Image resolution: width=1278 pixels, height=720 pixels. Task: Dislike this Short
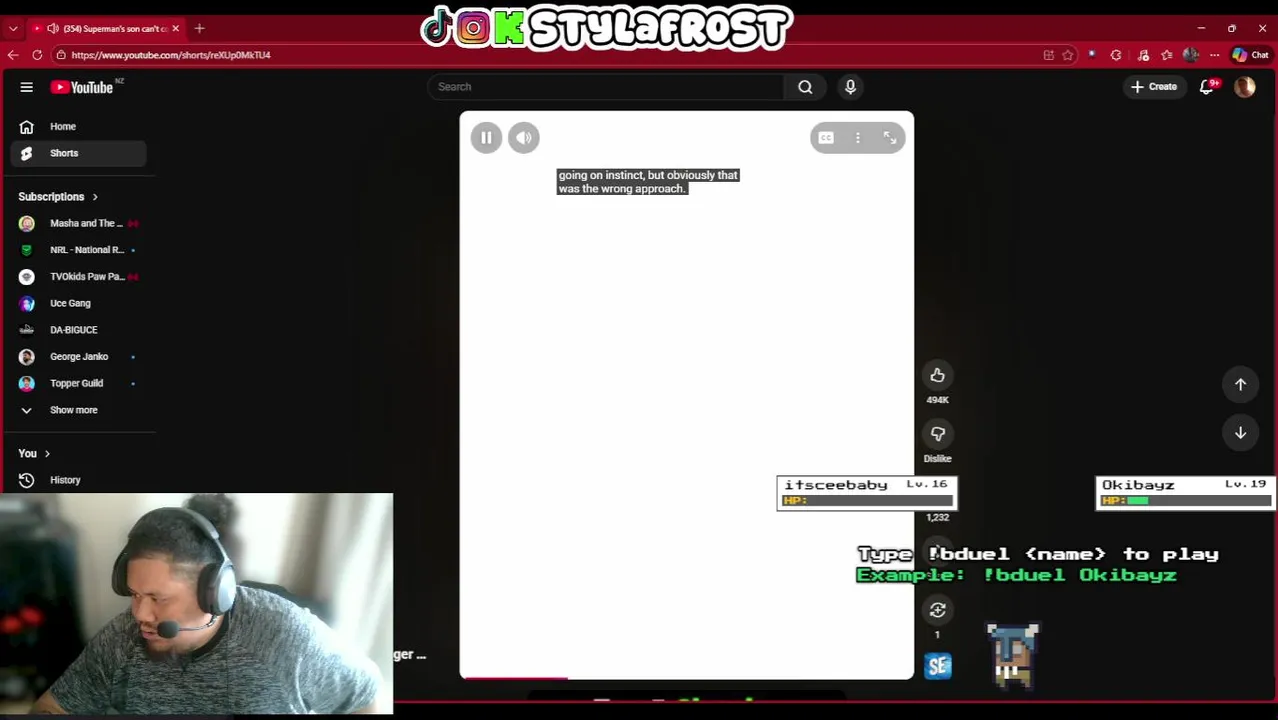[937, 434]
